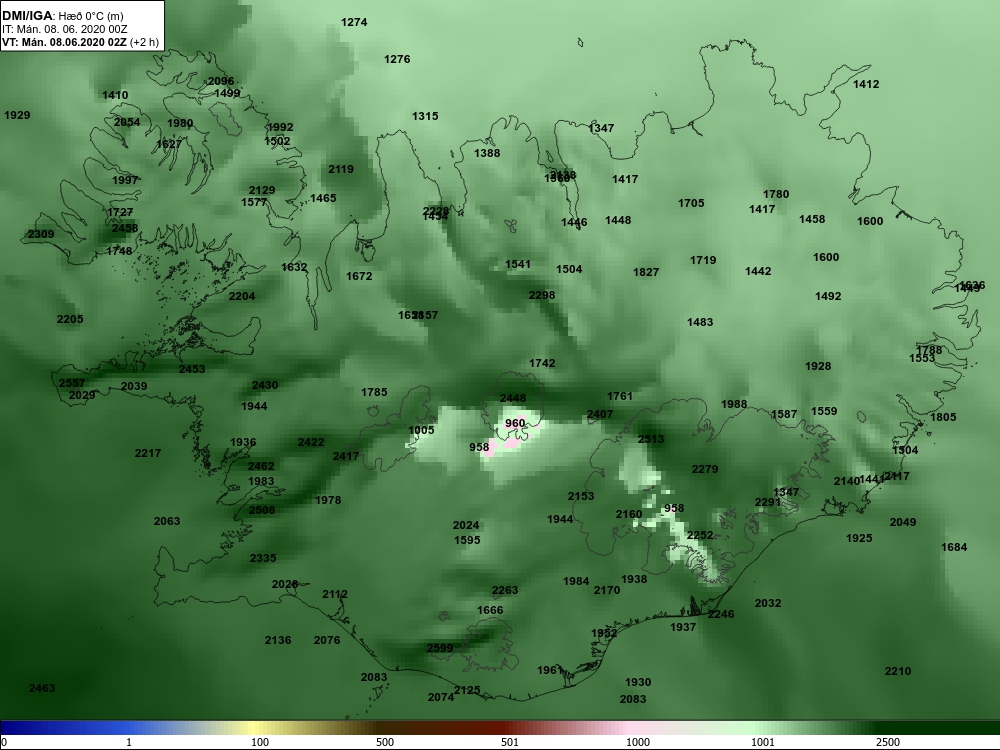This screenshot has width=1000, height=750.
Task: Click the map value '1742'
Action: tap(541, 364)
